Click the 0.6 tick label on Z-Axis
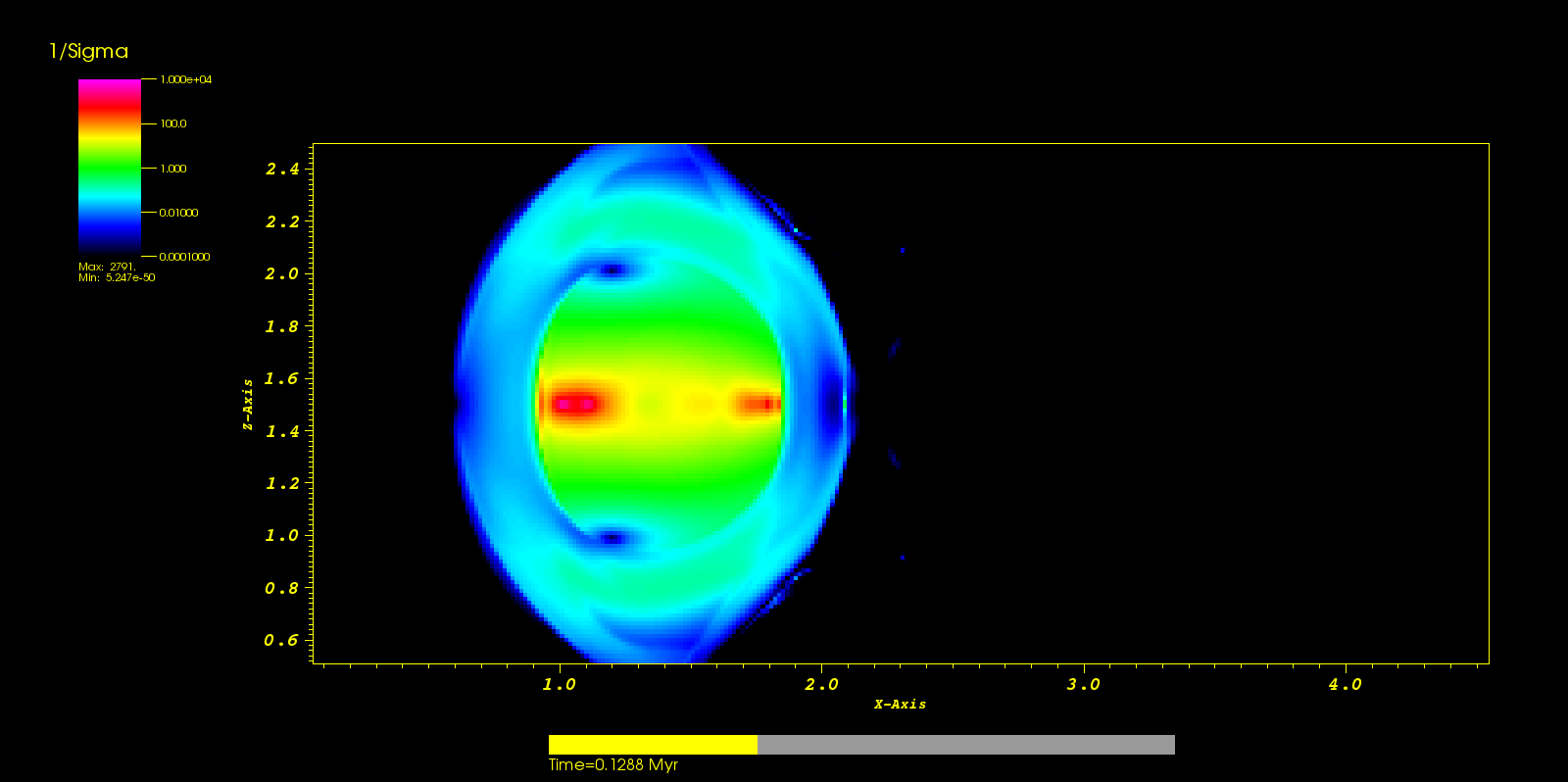The height and width of the screenshot is (782, 1568). (282, 640)
